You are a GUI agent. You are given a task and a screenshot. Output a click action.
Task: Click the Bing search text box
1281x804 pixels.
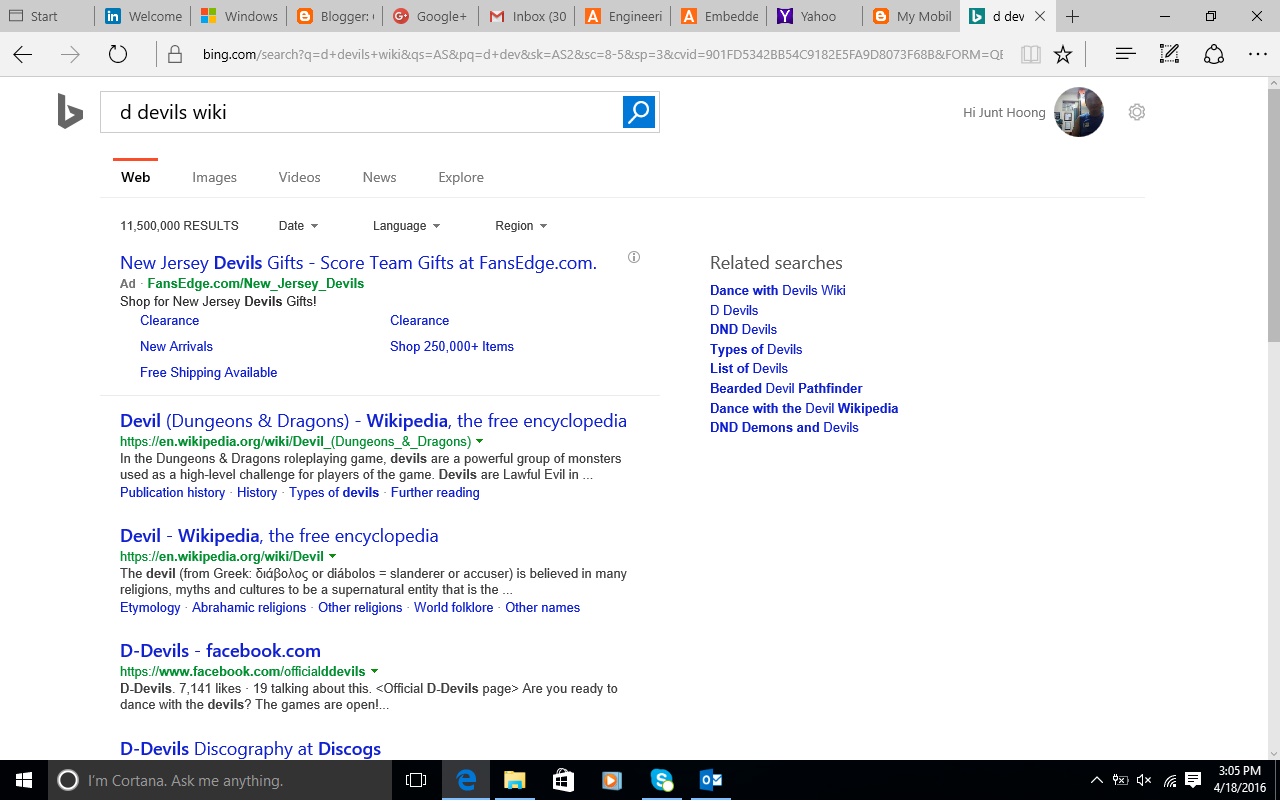(361, 112)
